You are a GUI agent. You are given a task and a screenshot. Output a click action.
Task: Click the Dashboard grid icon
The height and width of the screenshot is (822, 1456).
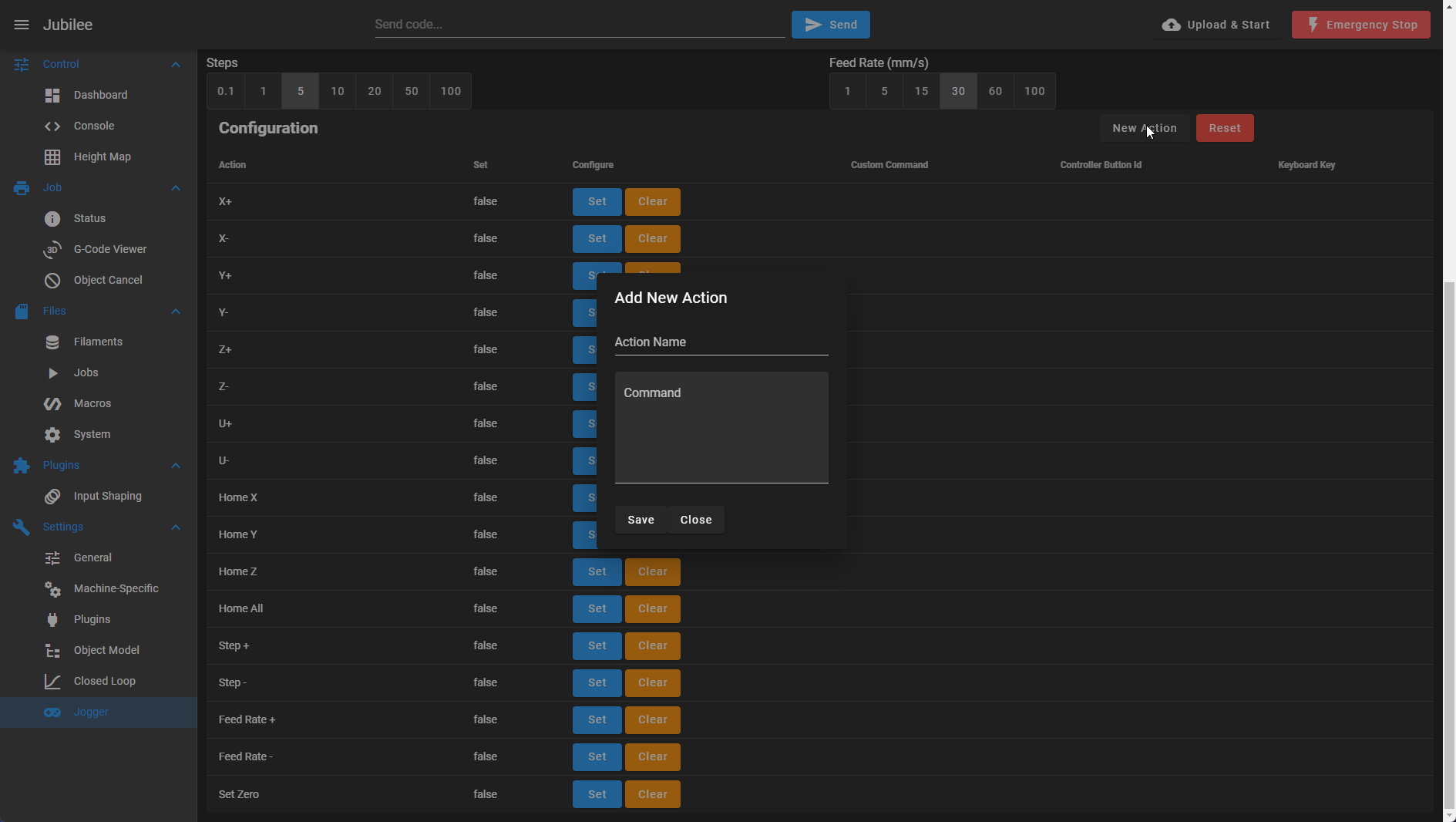52,95
